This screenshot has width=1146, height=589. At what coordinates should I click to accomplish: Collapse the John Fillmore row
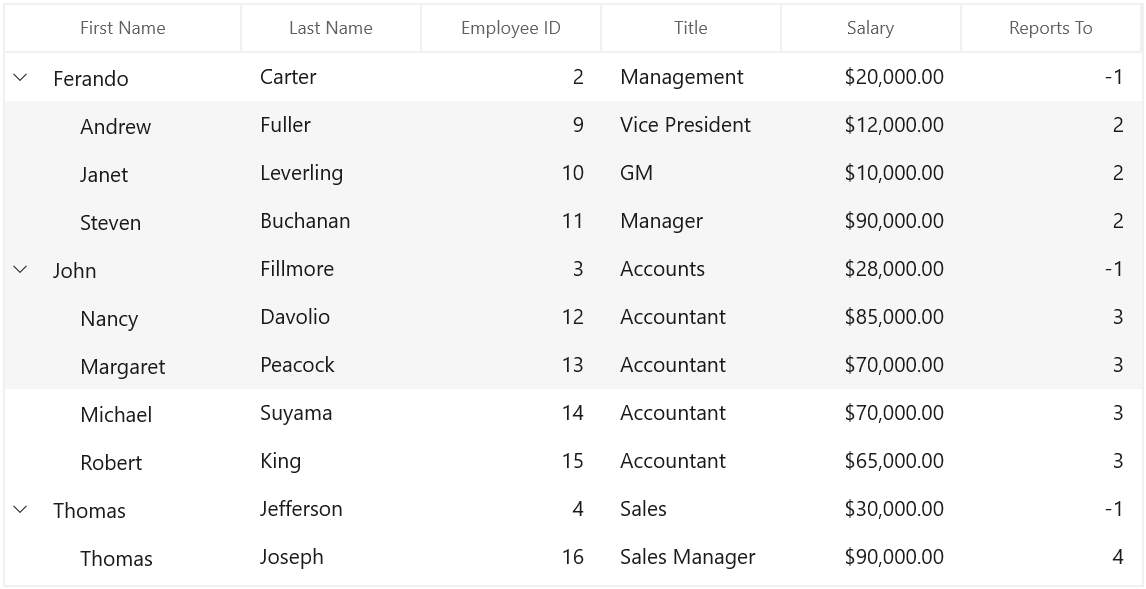pos(20,269)
